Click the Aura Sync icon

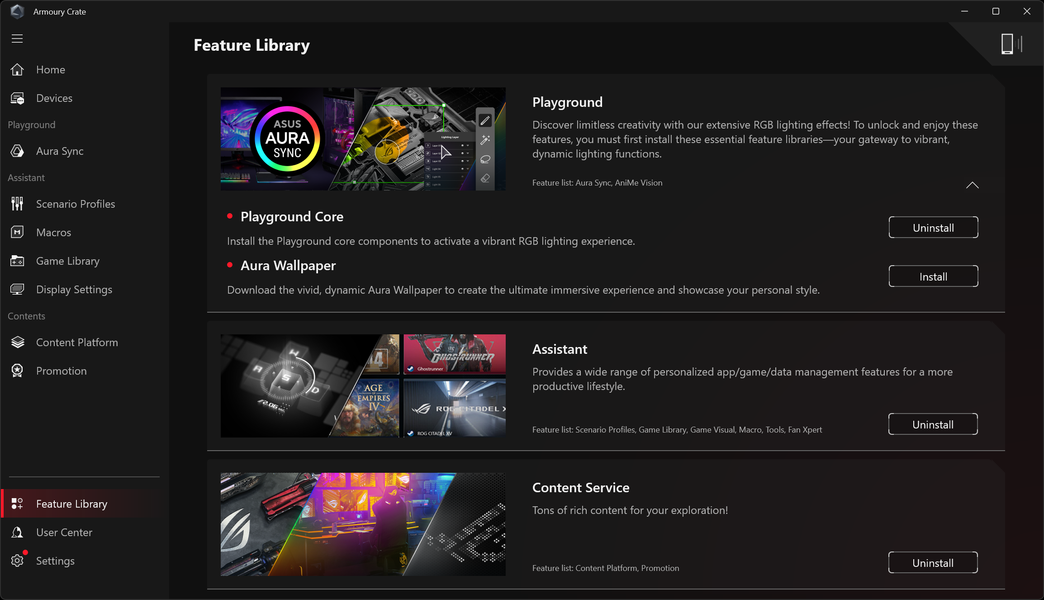(x=17, y=151)
